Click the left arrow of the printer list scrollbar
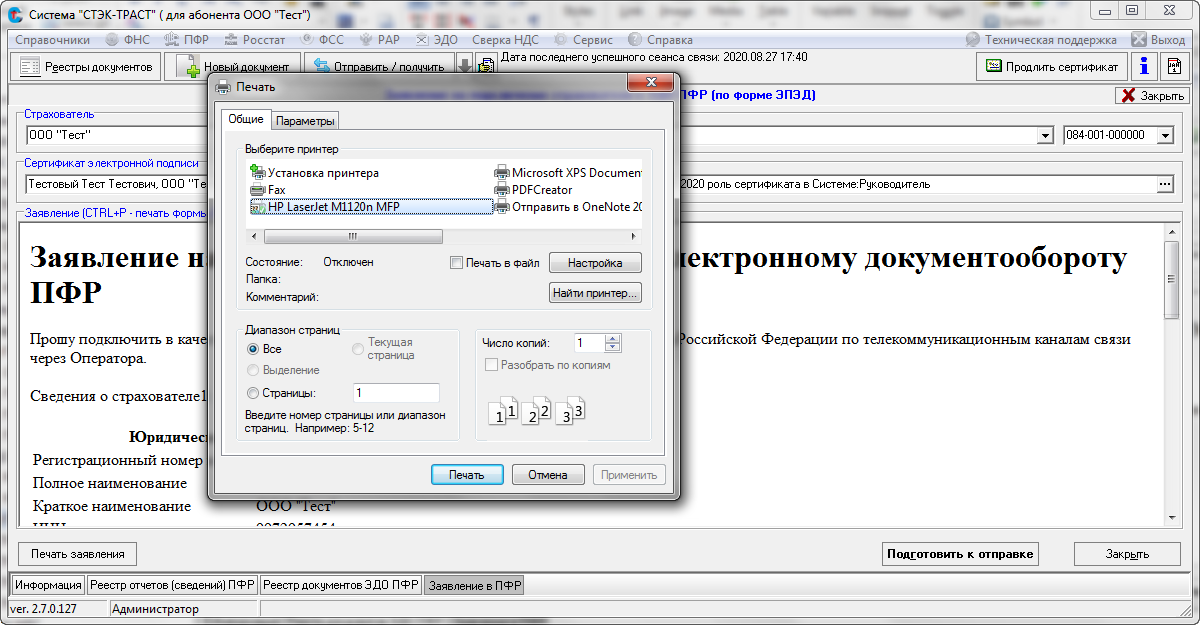 point(253,236)
